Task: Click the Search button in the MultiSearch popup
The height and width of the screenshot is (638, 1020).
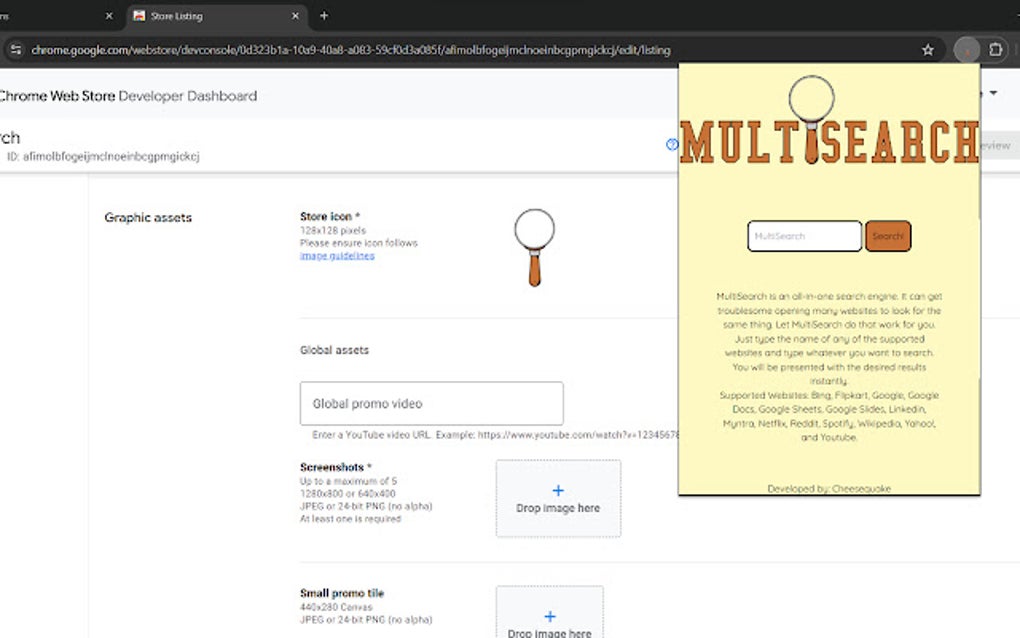Action: (x=888, y=236)
